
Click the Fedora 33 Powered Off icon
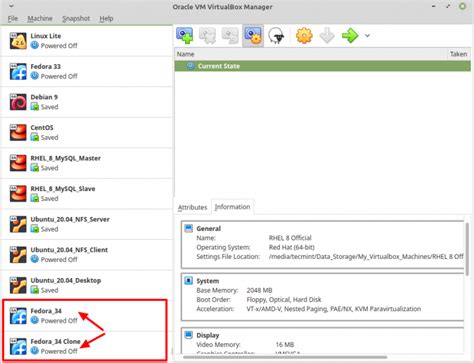35,76
